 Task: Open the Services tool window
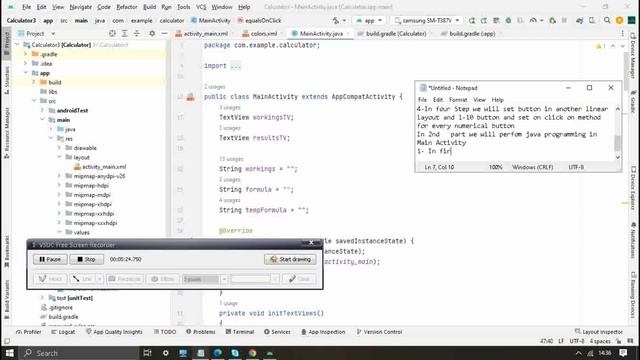(277, 332)
